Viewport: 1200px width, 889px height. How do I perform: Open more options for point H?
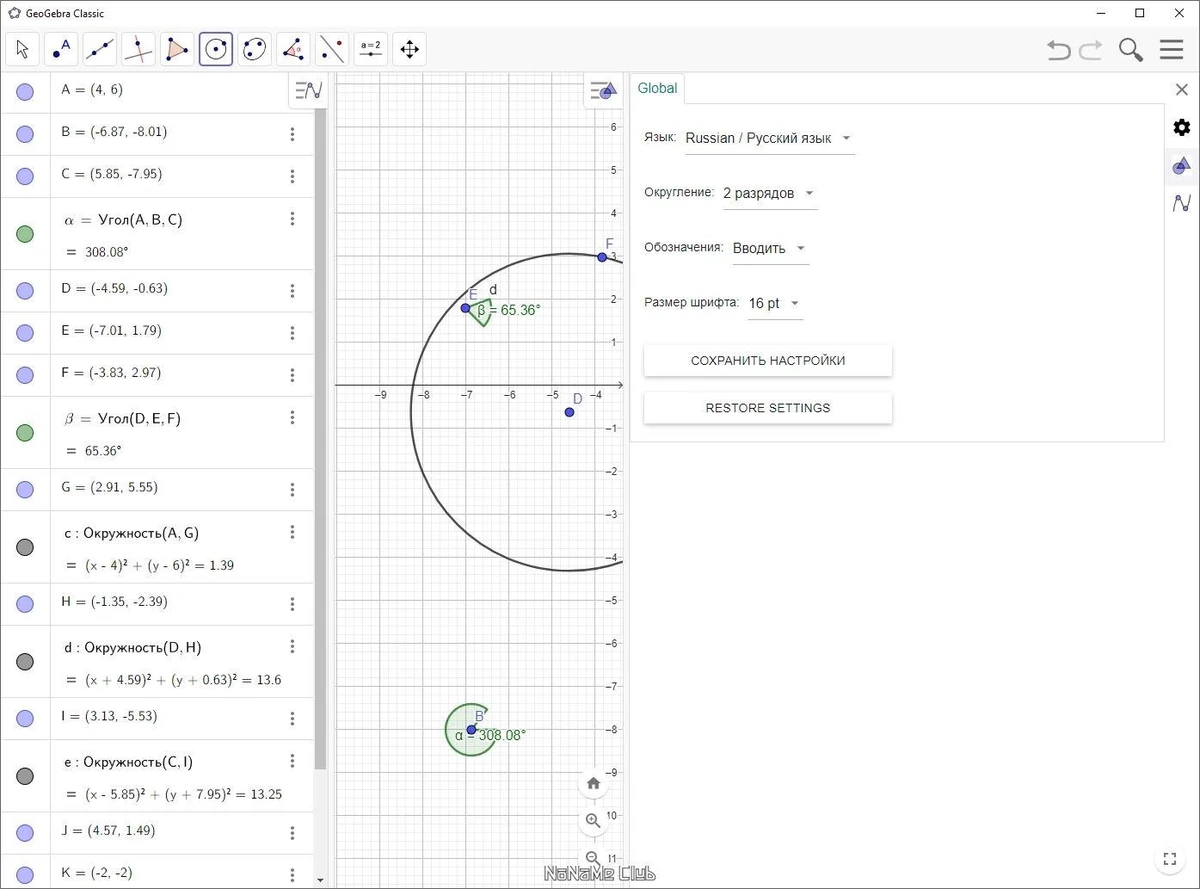click(292, 604)
